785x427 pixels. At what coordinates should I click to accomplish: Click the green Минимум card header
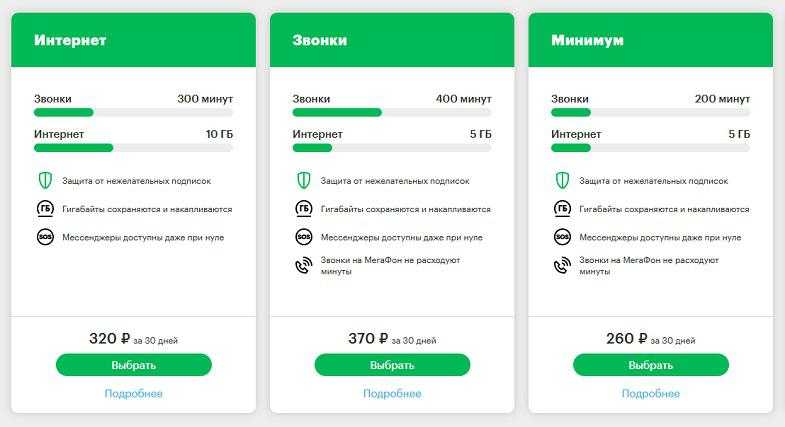pyautogui.click(x=651, y=40)
